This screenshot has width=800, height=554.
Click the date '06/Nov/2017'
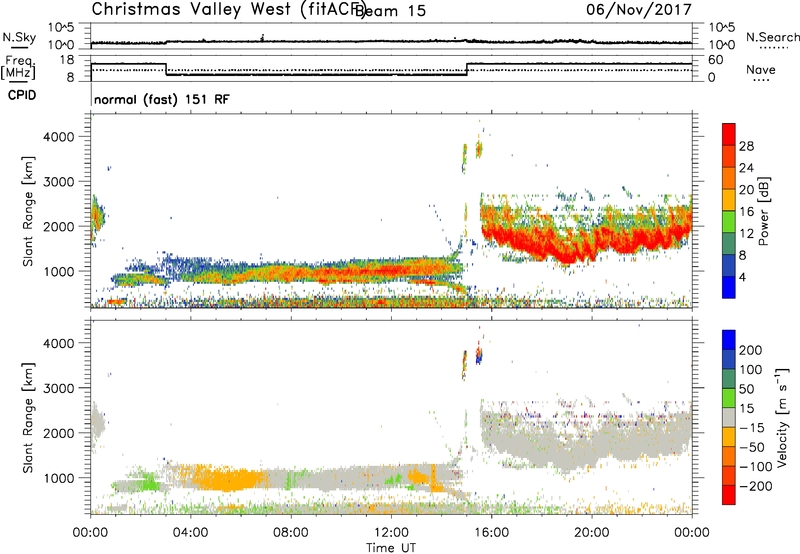639,9
